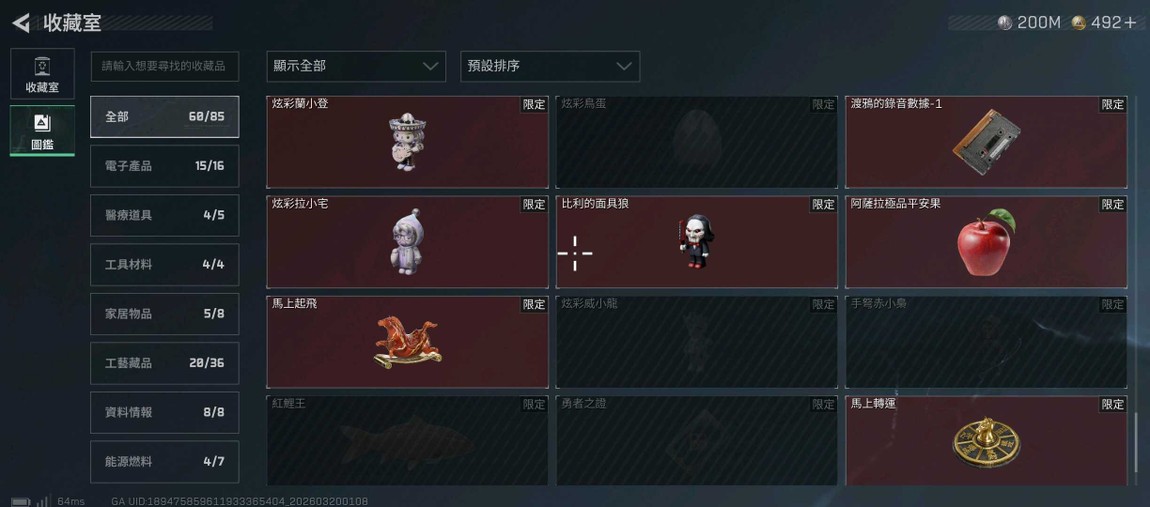This screenshot has width=1150, height=507.
Task: Open the 醫療道具 category
Action: pos(164,215)
